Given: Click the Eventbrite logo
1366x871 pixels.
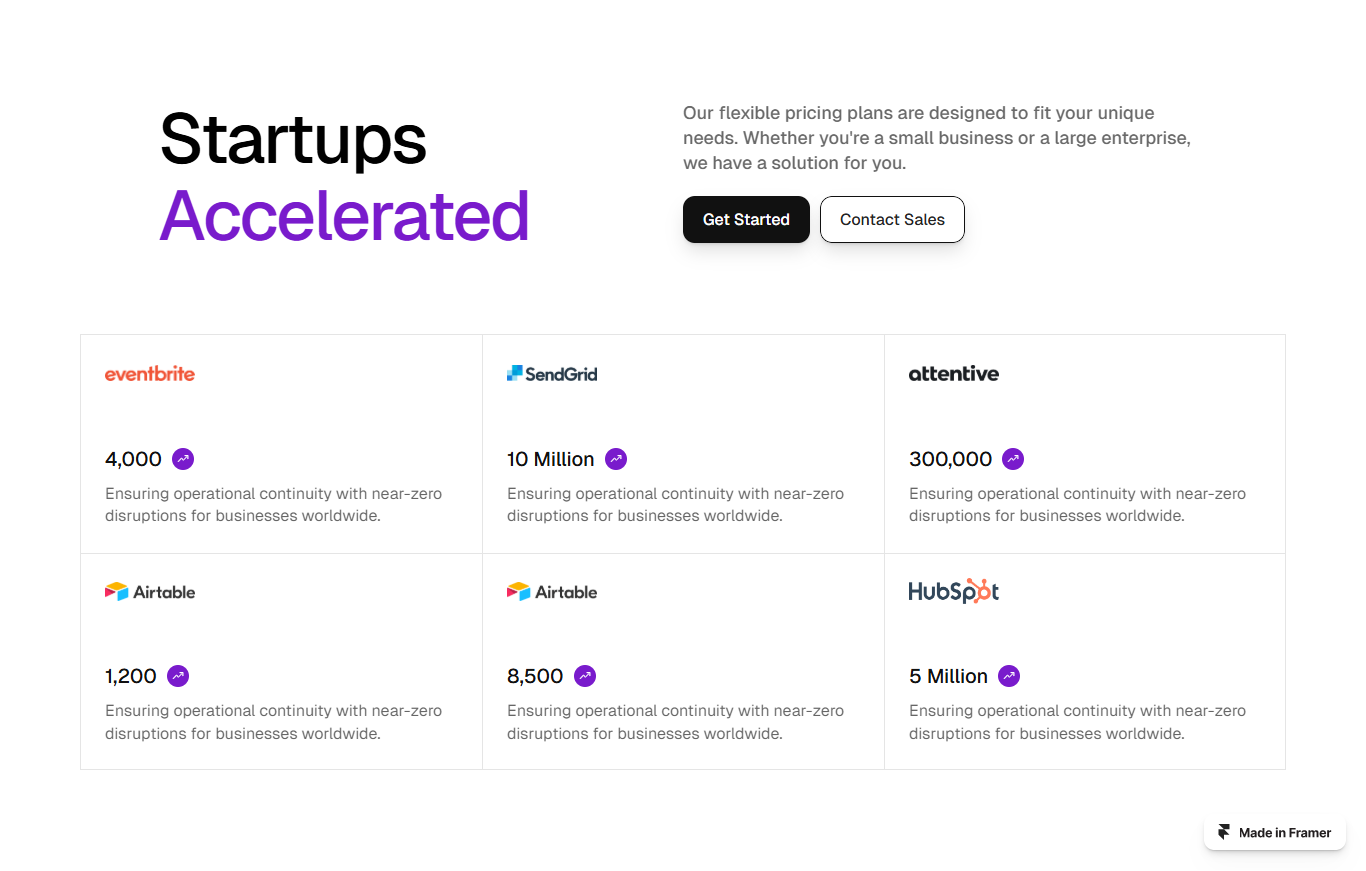Looking at the screenshot, I should pyautogui.click(x=150, y=374).
